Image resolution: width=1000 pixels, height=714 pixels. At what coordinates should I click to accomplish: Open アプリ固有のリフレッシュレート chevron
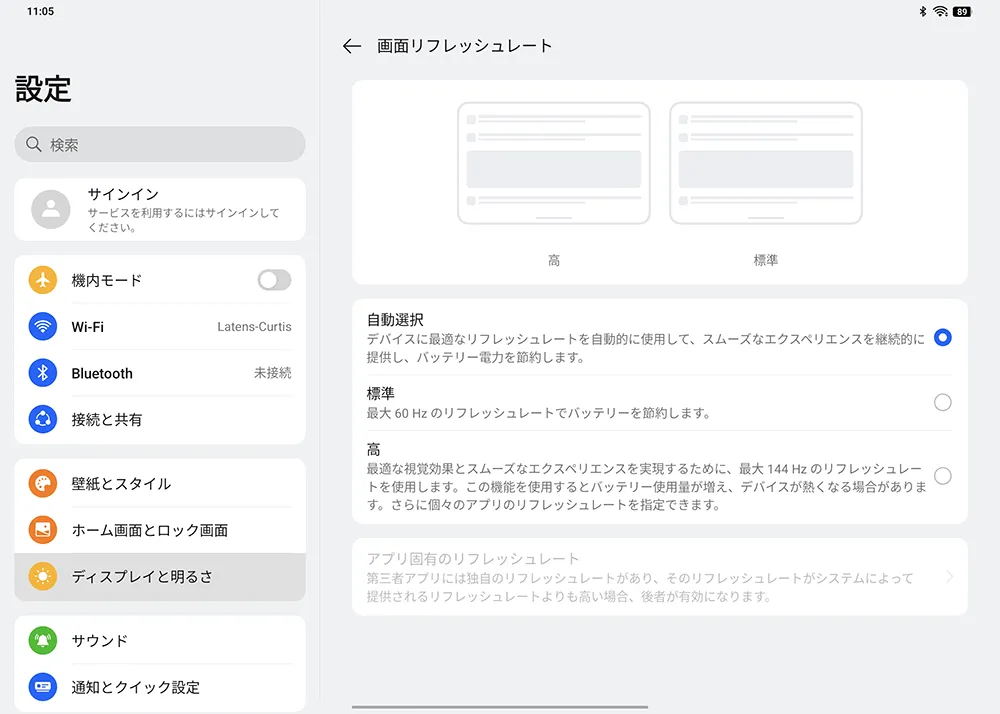950,577
